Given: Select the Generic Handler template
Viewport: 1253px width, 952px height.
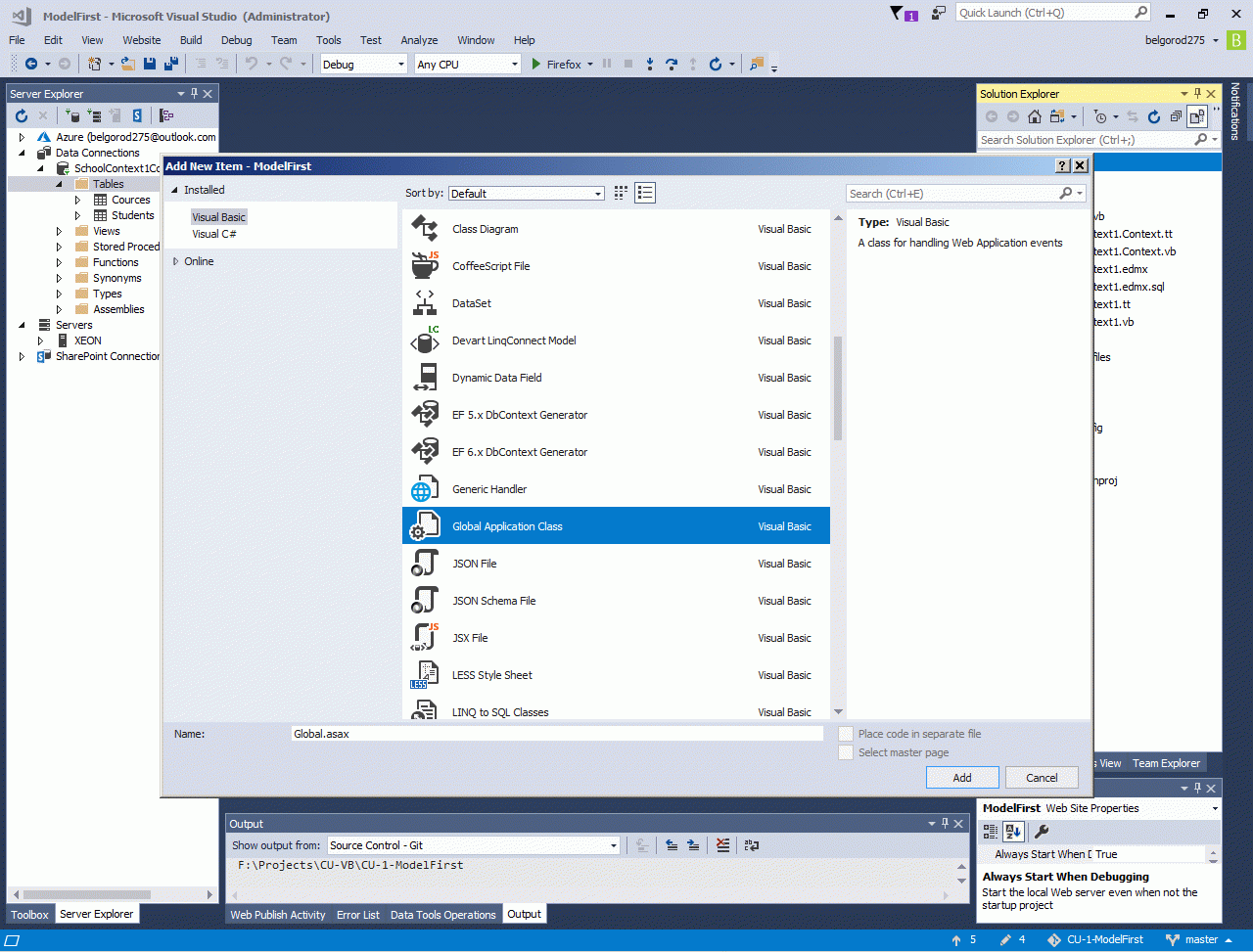Looking at the screenshot, I should point(616,489).
